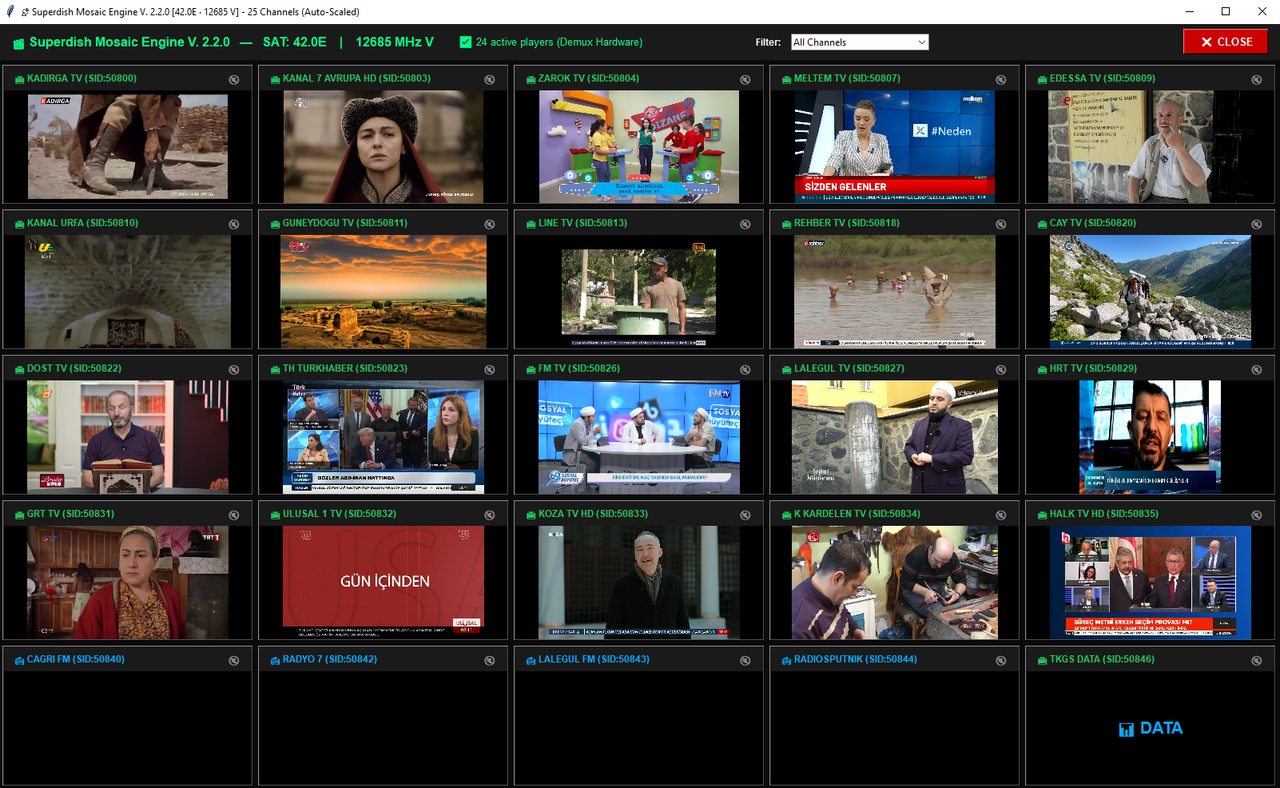The width and height of the screenshot is (1280, 788).
Task: Select the HALK TV HD video preview
Action: [x=1151, y=582]
